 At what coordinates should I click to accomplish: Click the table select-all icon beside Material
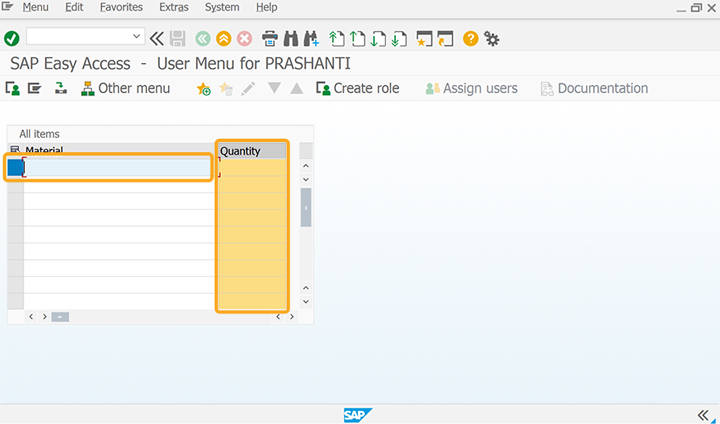coord(15,150)
